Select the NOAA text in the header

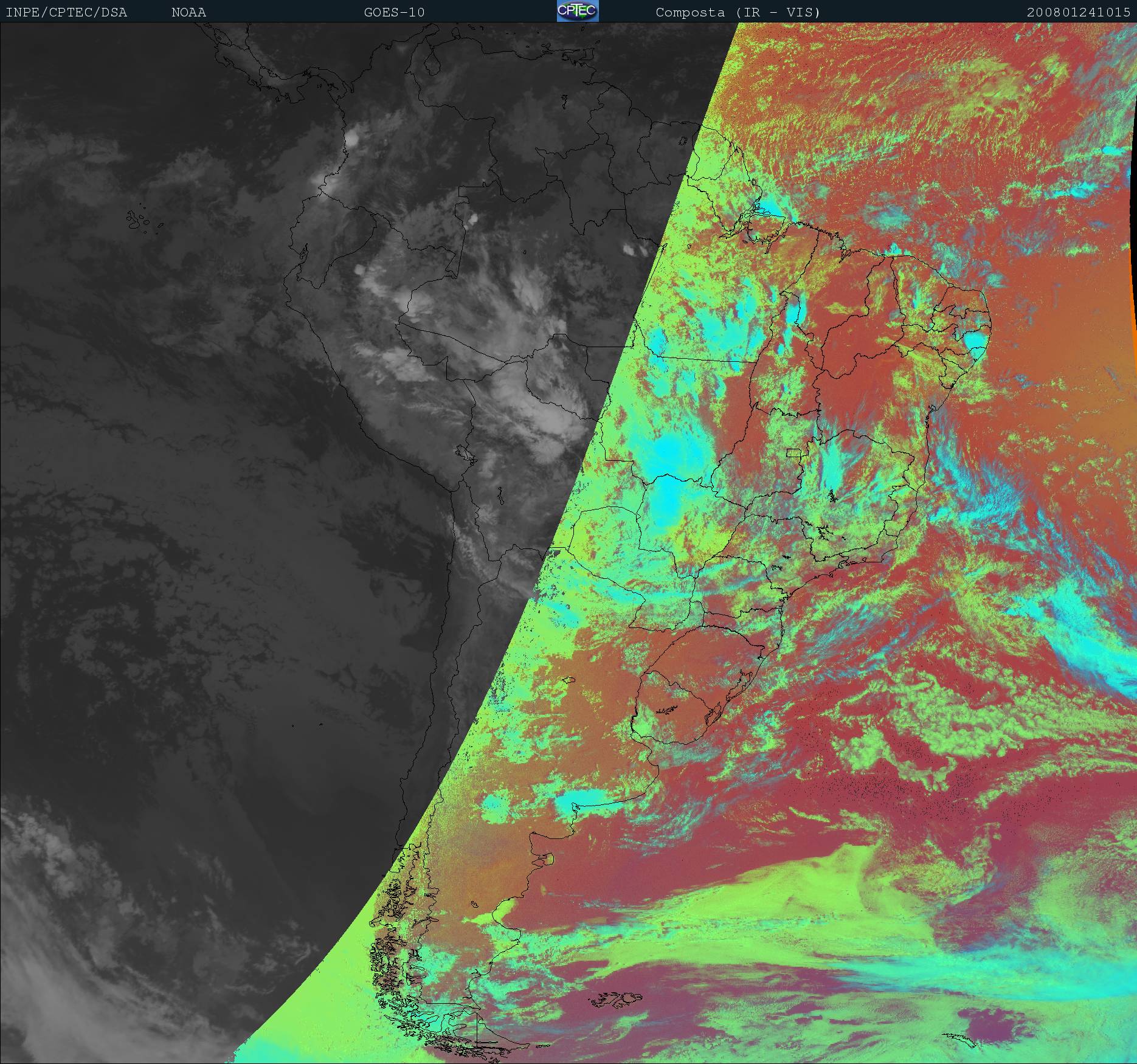[x=188, y=12]
